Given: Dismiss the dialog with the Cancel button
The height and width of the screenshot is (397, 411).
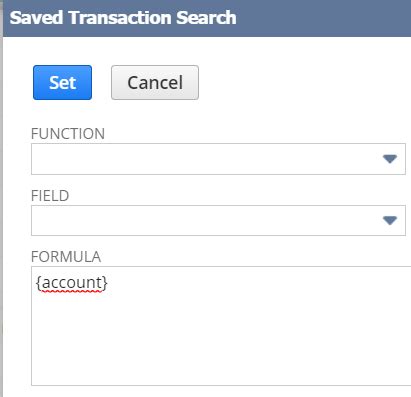Looking at the screenshot, I should (x=155, y=82).
